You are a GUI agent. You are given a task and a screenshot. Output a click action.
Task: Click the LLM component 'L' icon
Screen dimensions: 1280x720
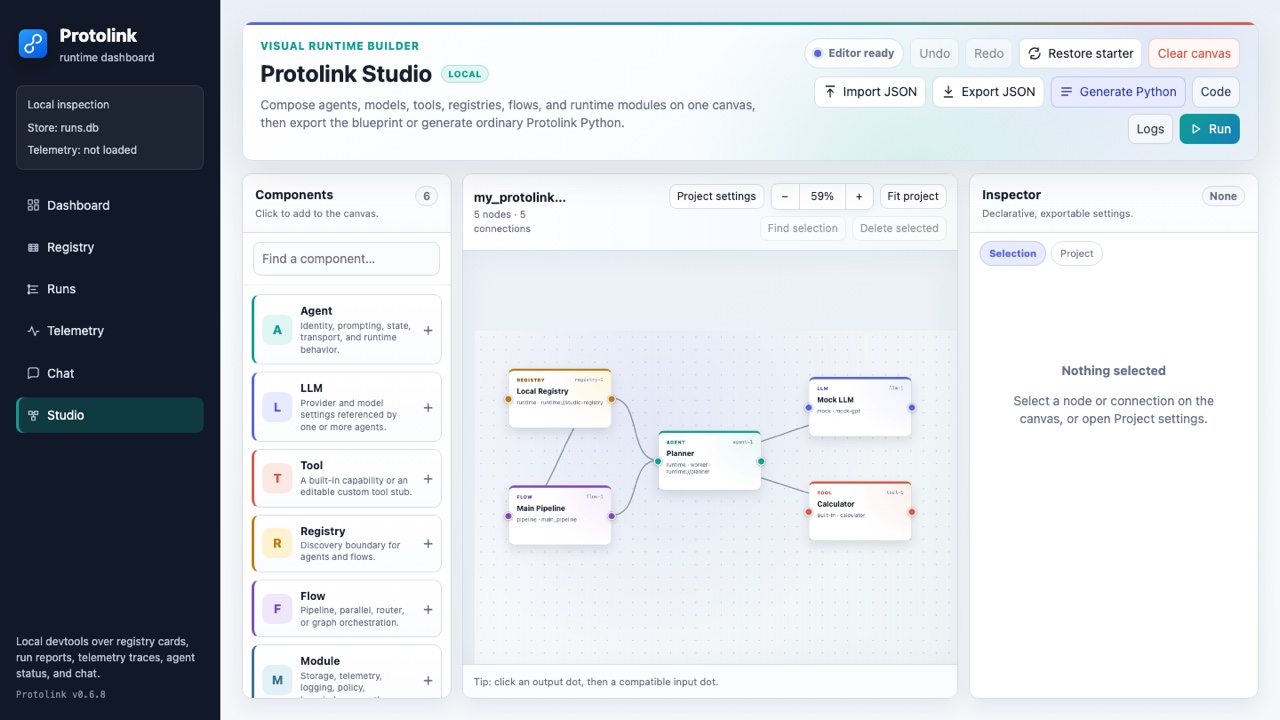(277, 407)
